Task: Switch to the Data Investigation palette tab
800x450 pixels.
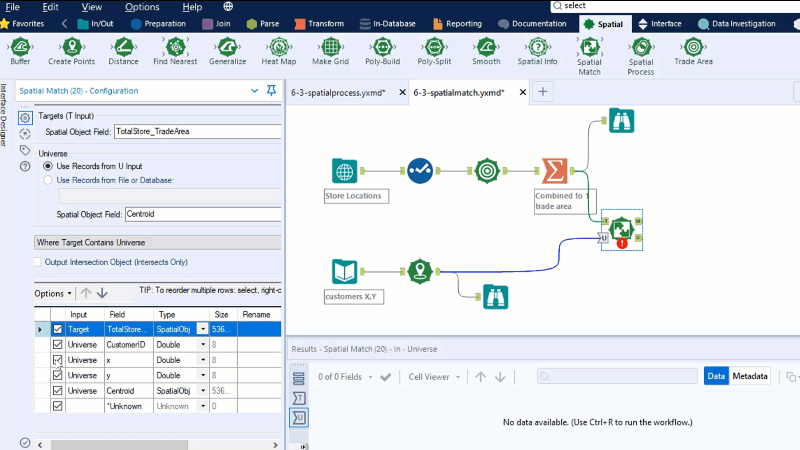Action: pos(737,23)
